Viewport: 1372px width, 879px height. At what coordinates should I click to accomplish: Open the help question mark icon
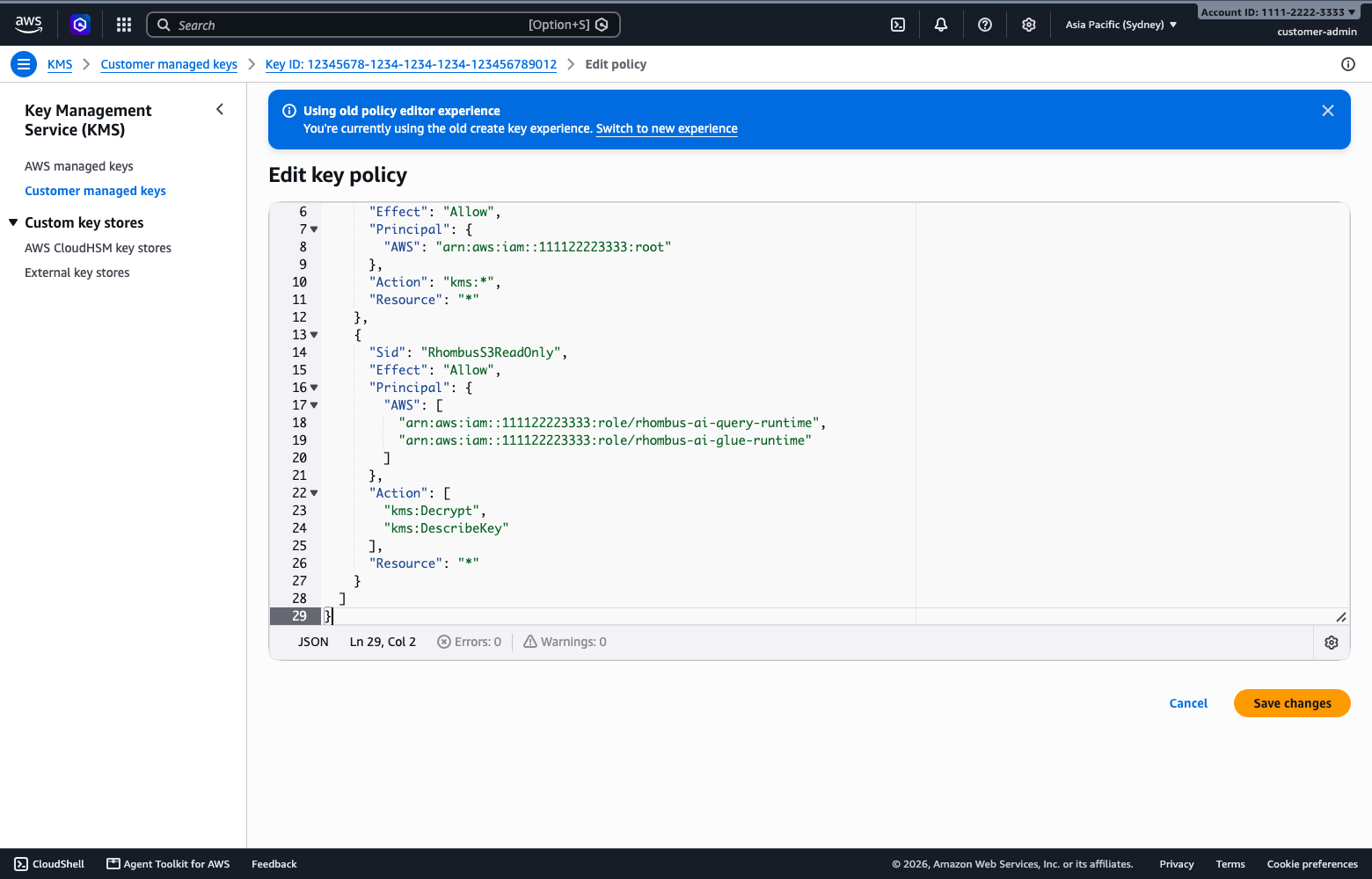coord(985,25)
